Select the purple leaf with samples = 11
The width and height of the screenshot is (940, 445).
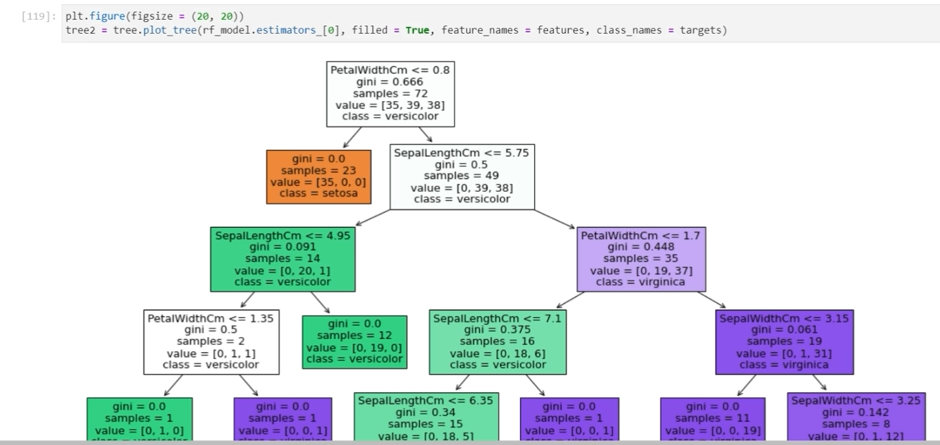[x=712, y=420]
